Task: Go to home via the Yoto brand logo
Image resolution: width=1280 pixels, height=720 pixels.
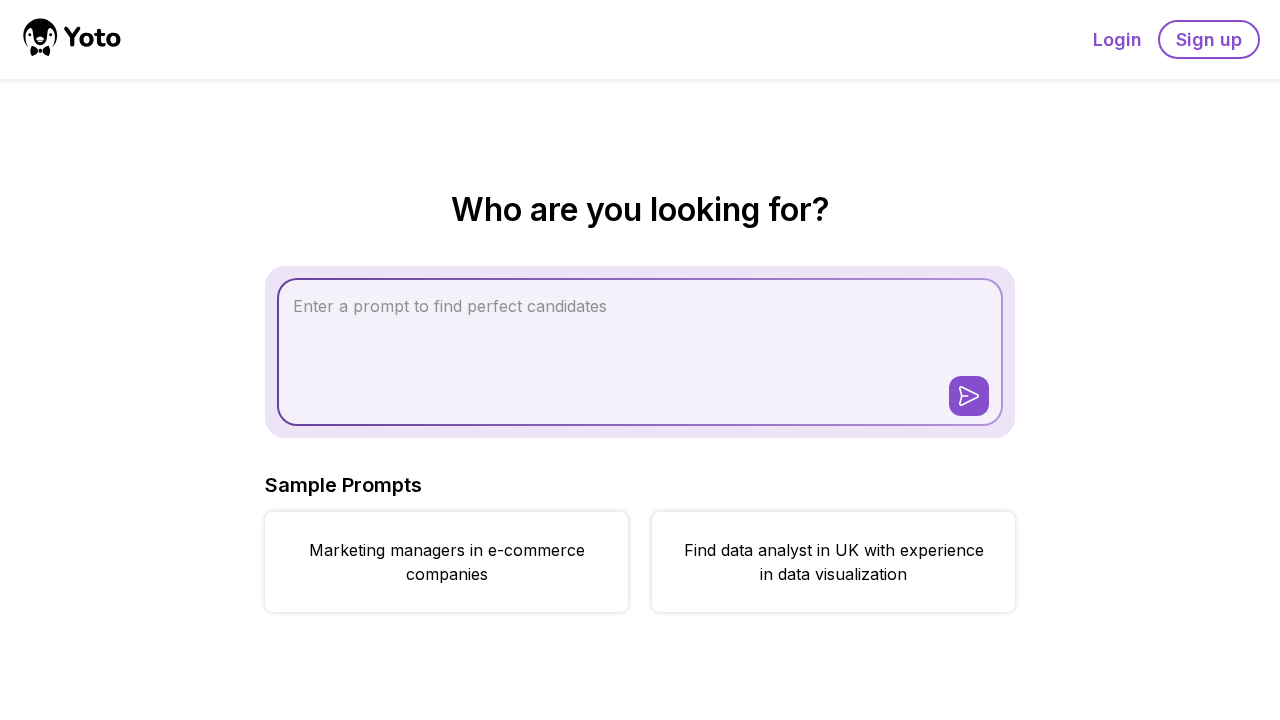Action: tap(71, 38)
